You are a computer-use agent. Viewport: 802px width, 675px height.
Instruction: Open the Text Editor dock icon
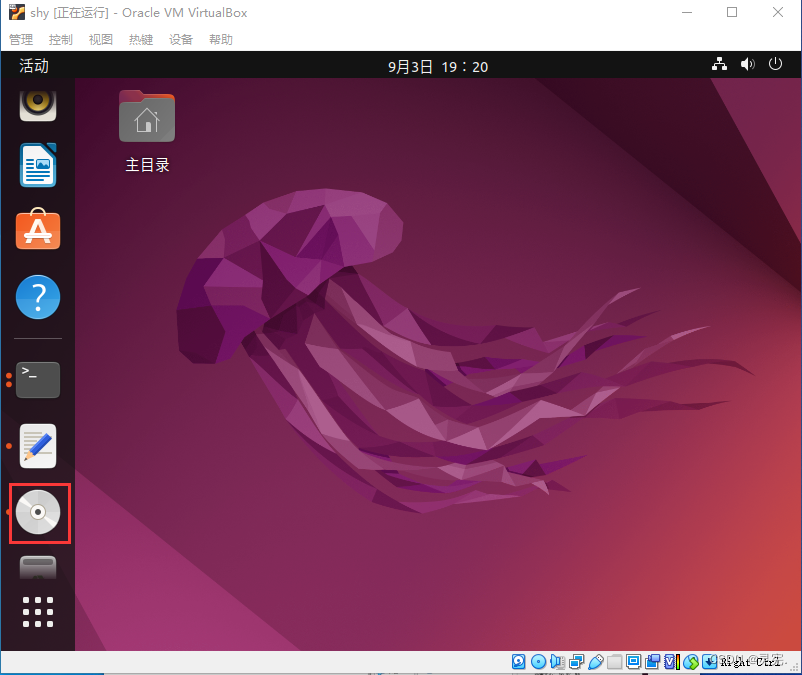pos(38,446)
